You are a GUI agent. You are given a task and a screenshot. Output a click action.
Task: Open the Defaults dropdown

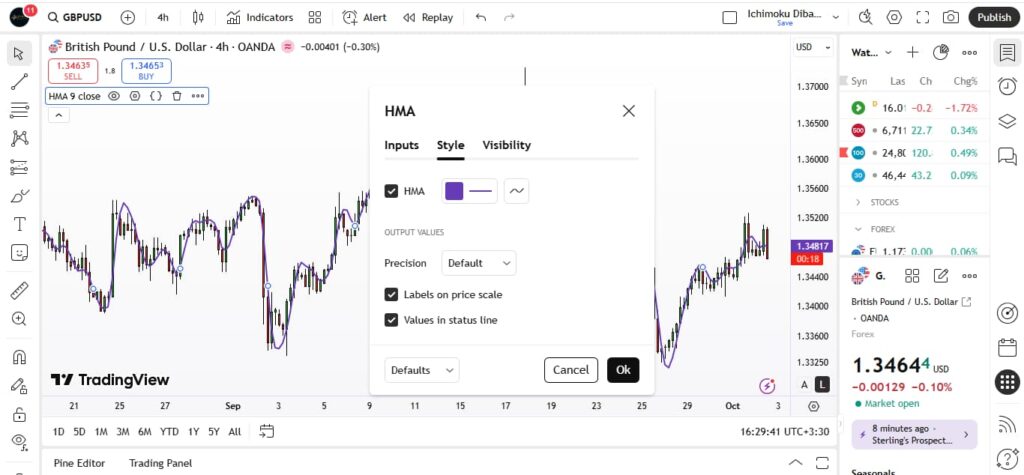422,370
